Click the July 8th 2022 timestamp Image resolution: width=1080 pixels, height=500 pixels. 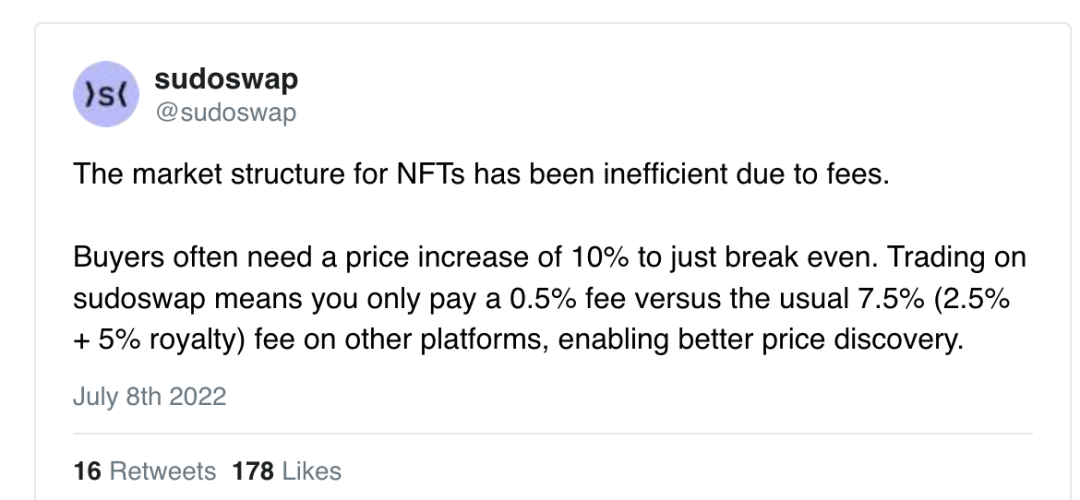click(x=150, y=396)
